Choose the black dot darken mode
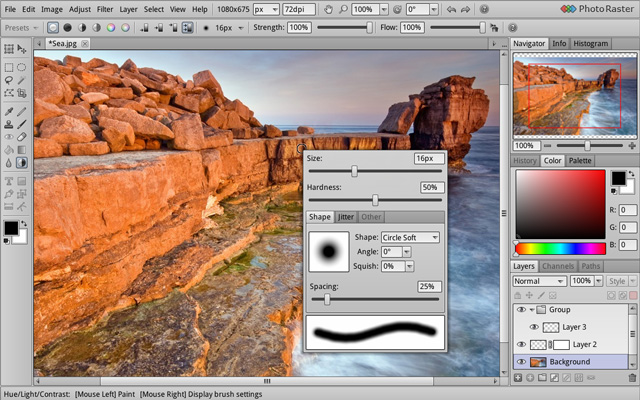This screenshot has width=640, height=400. click(67, 28)
